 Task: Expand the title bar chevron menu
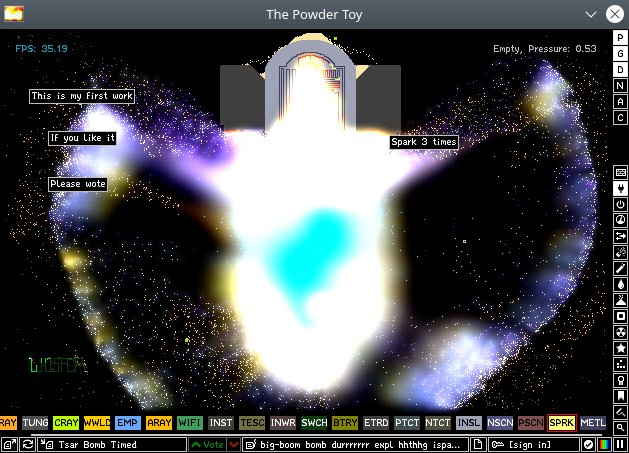(x=590, y=14)
